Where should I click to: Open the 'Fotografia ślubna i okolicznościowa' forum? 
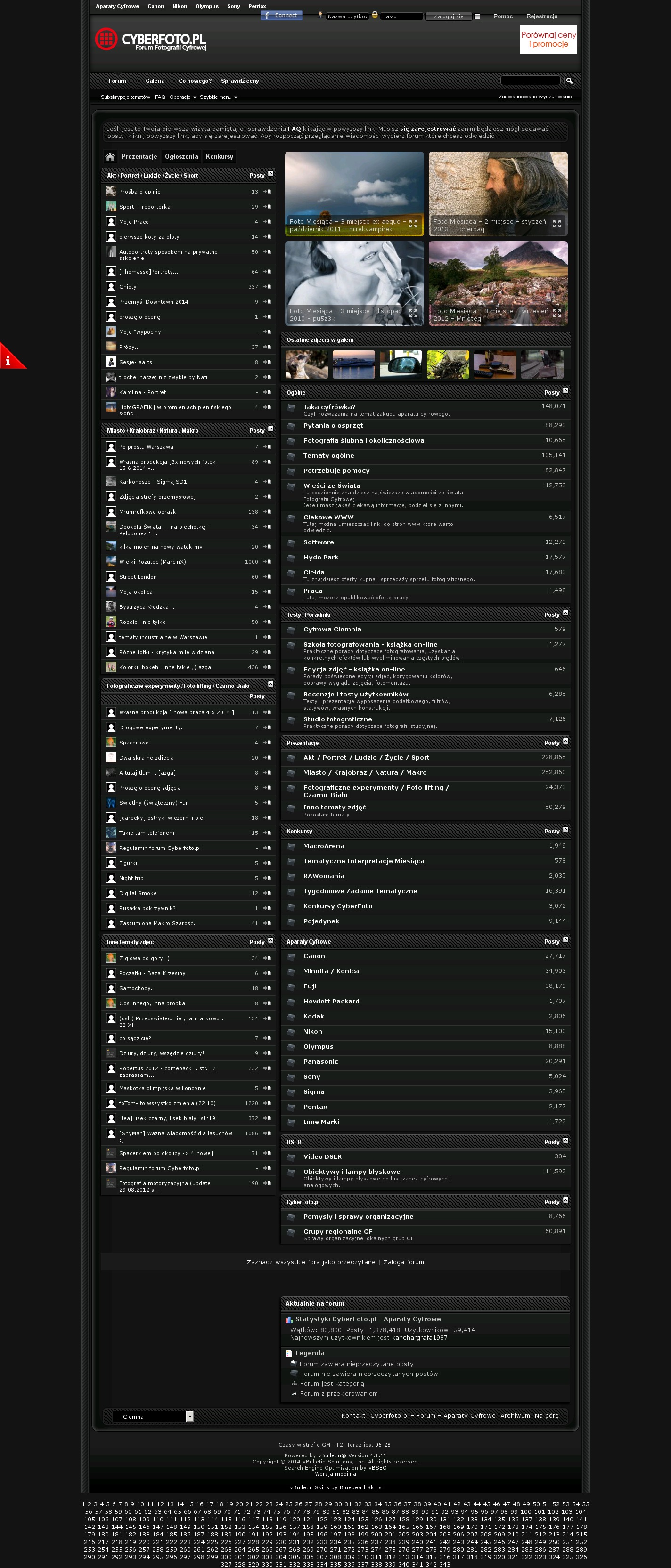pyautogui.click(x=363, y=441)
